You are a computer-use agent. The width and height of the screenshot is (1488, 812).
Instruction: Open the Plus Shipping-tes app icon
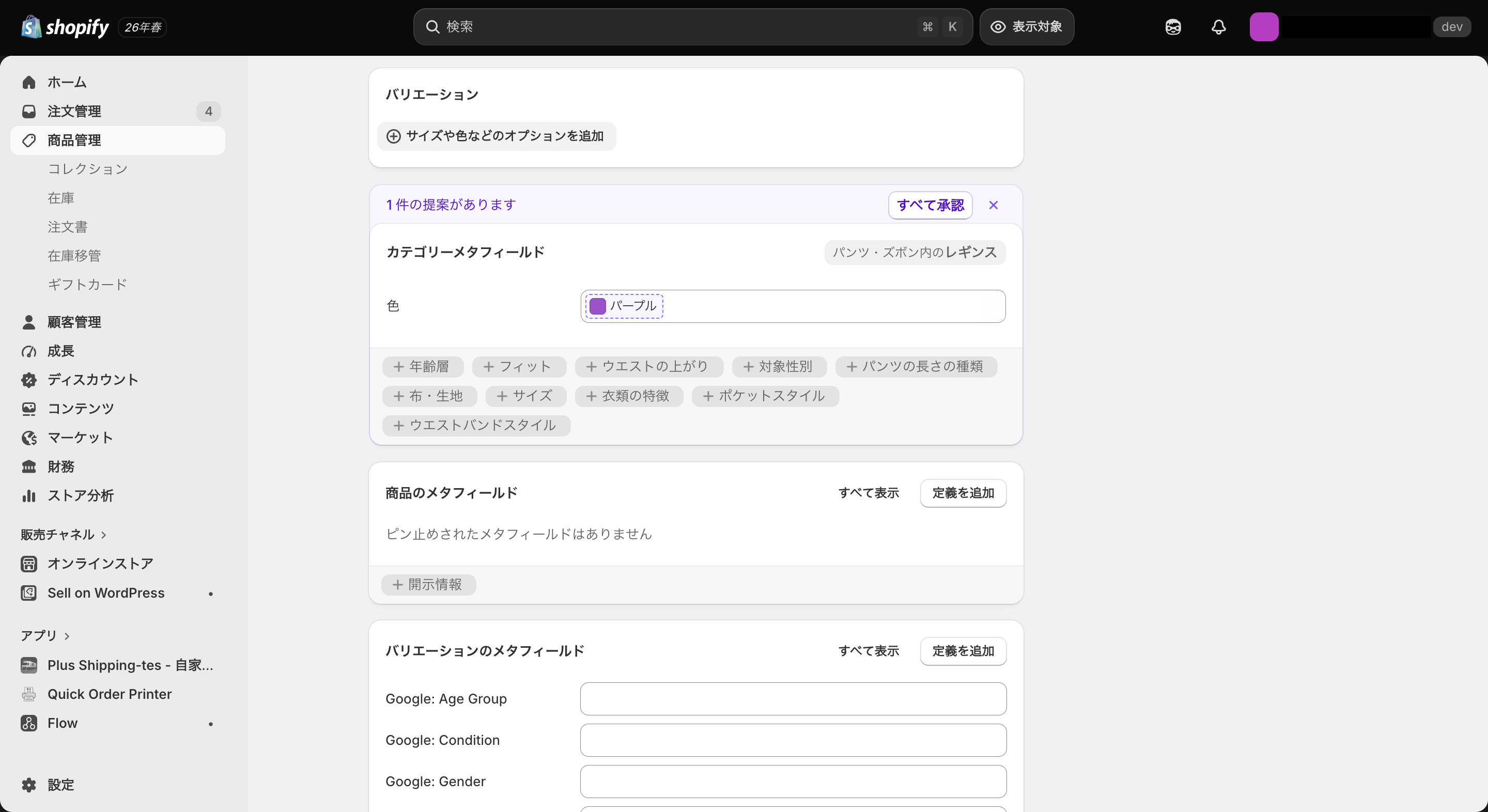[29, 665]
